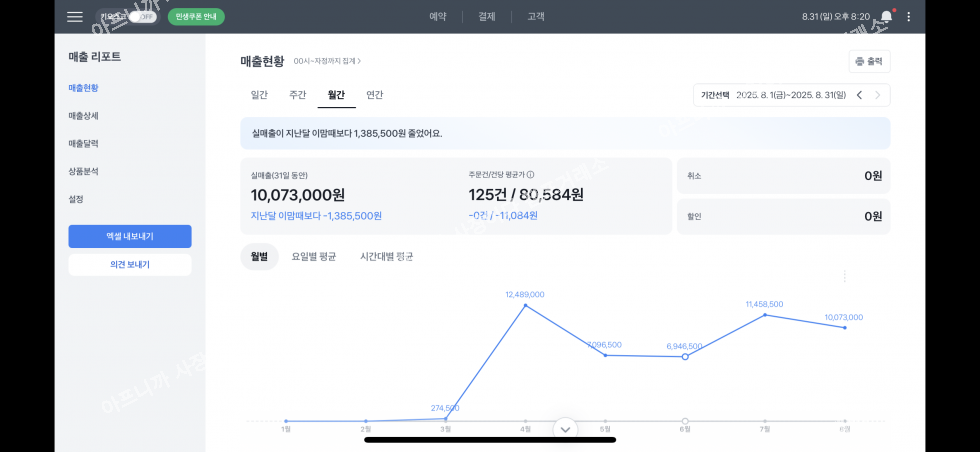Click the 인생쿠폰 안내 green badge
Screen dimensions: 980x452
point(196,17)
